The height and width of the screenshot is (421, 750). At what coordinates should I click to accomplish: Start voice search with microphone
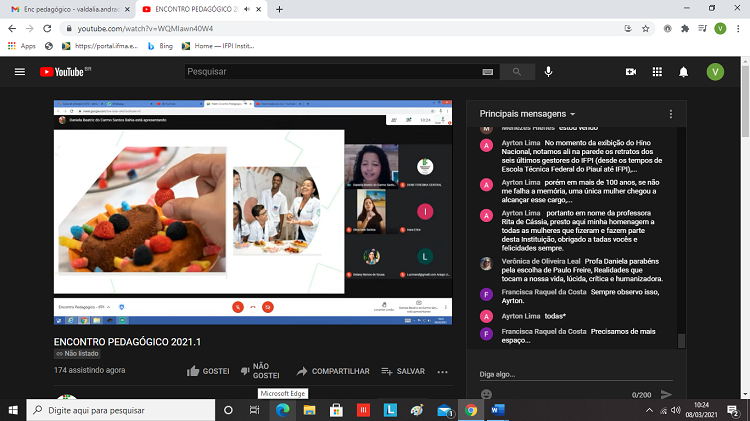coord(548,72)
